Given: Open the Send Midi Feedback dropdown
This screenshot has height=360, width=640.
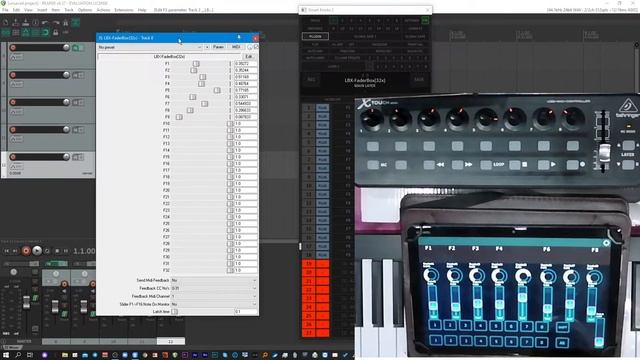Looking at the screenshot, I should pos(214,280).
